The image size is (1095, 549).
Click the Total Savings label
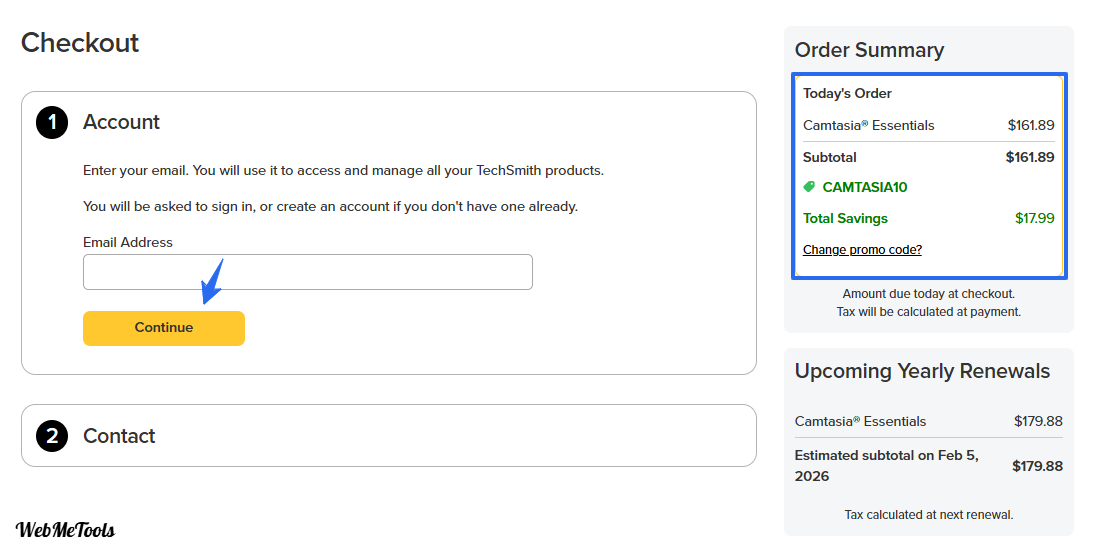(845, 218)
